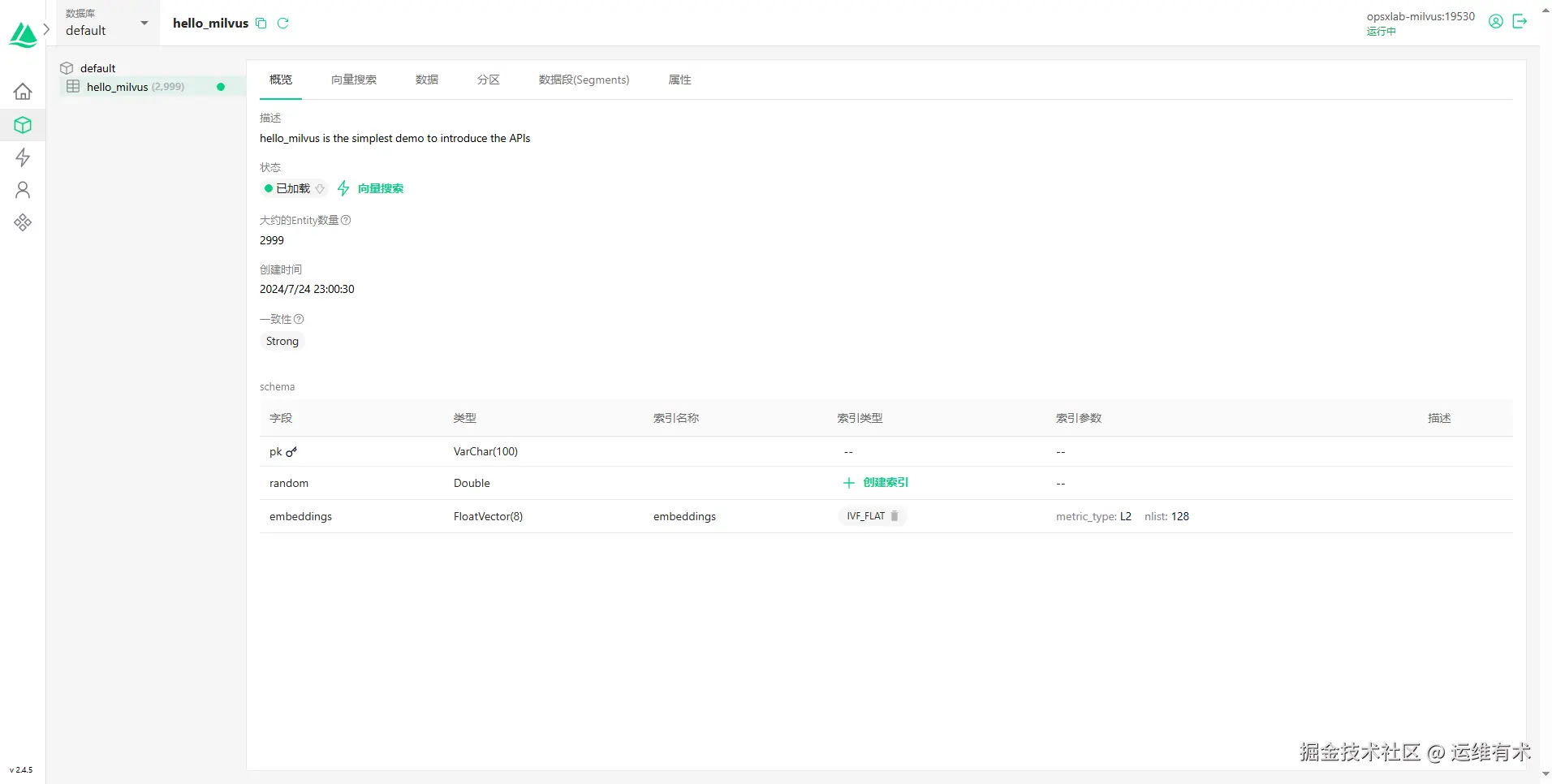
Task: Click the Attu logo
Action: [x=23, y=34]
